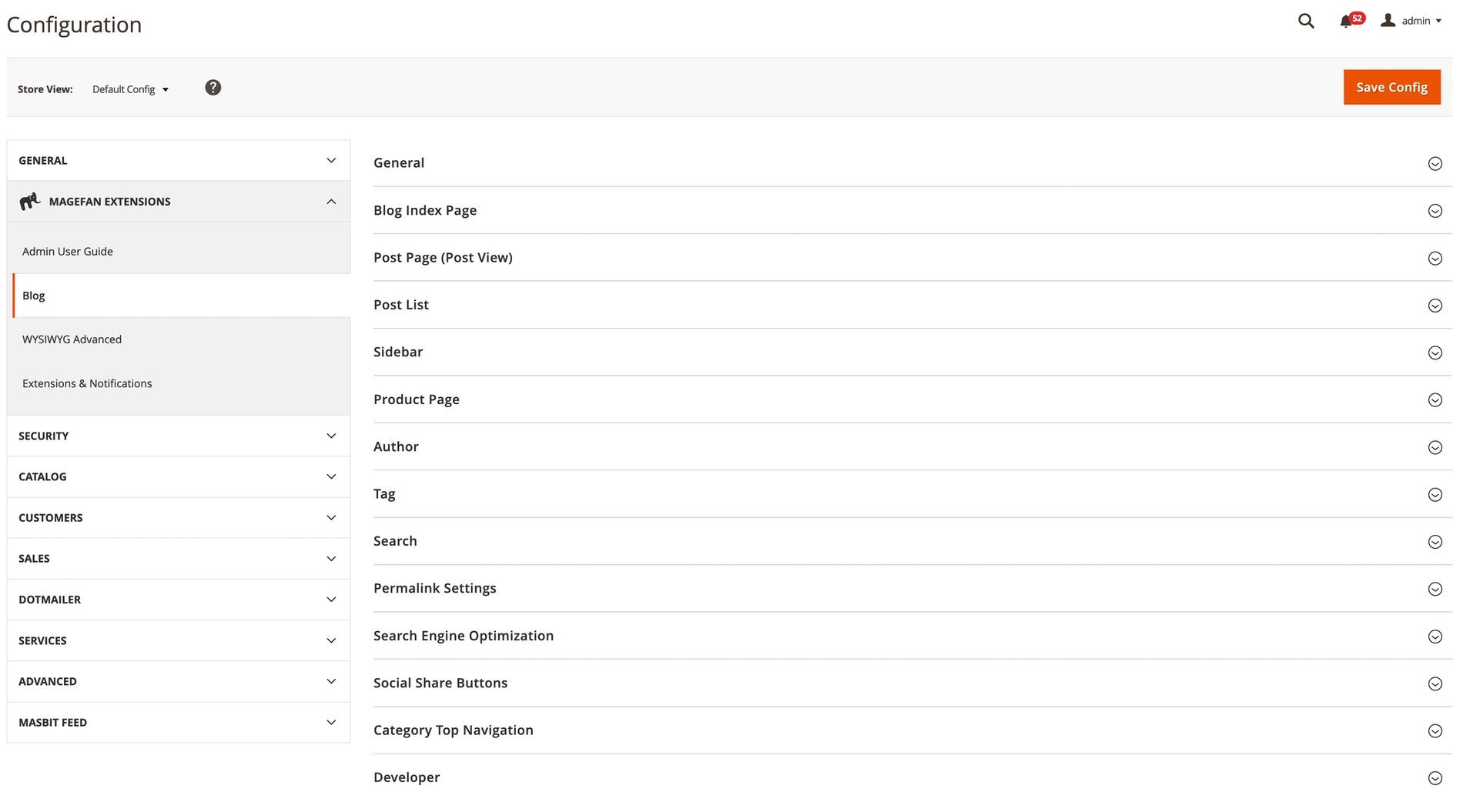Open the notifications bell icon
Viewport: 1463px width, 812px height.
[x=1345, y=22]
